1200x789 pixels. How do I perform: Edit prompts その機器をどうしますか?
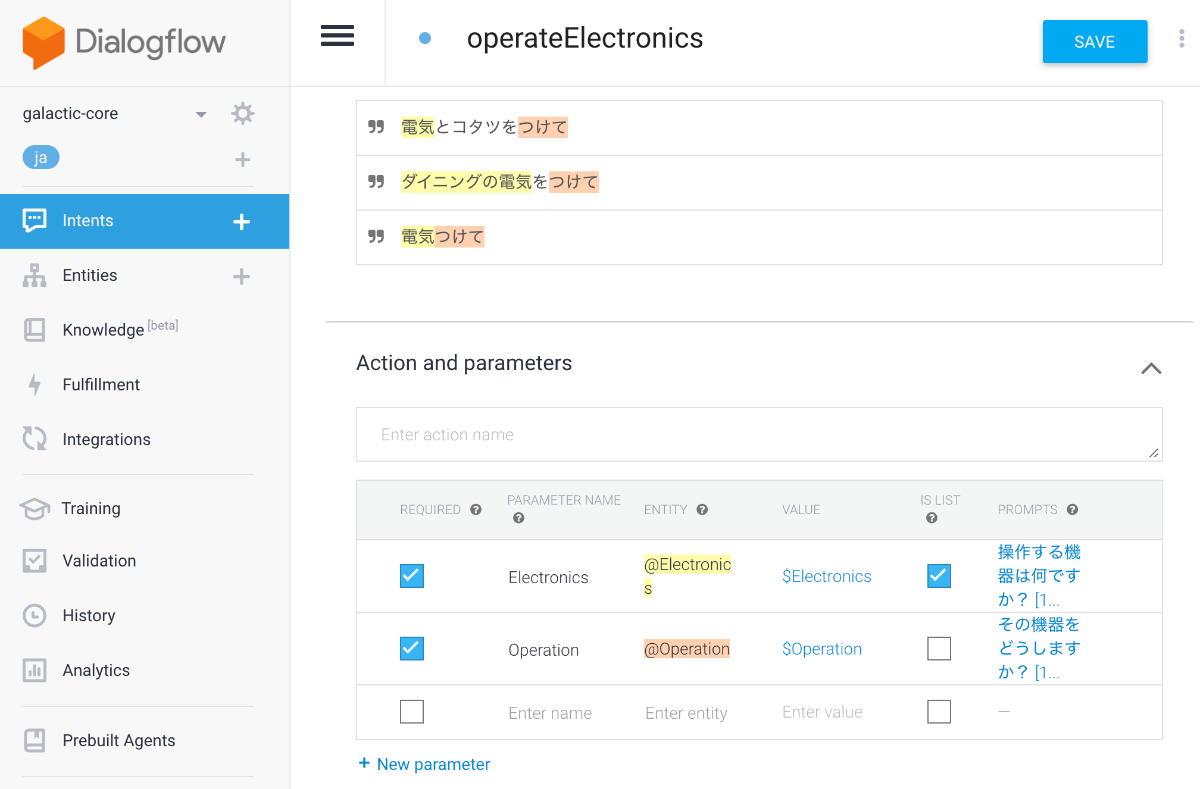[1039, 649]
